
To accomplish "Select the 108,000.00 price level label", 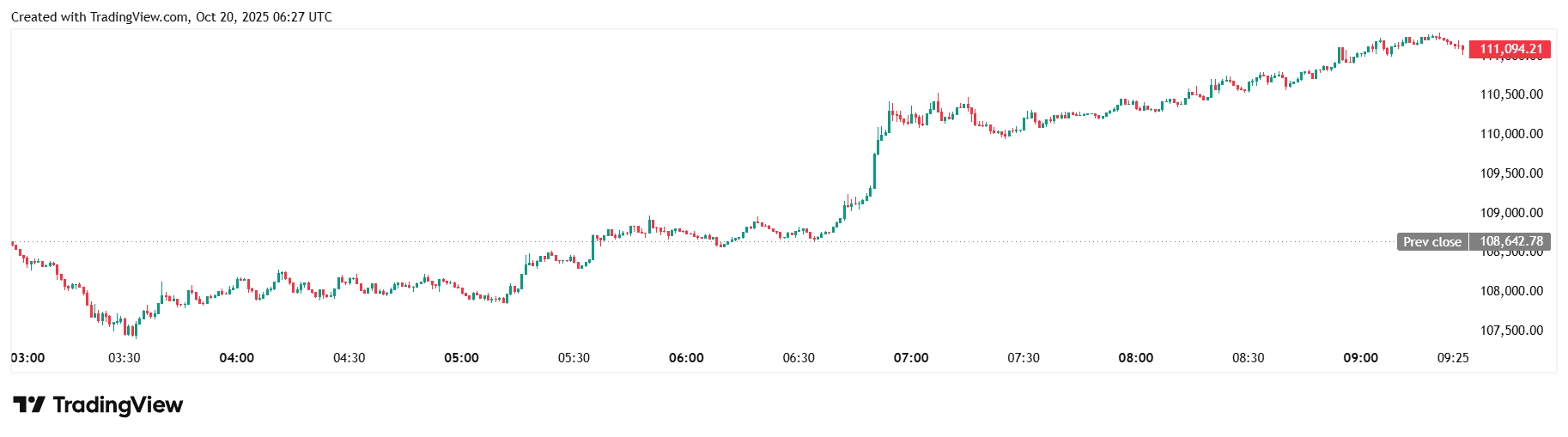I will coord(1510,291).
